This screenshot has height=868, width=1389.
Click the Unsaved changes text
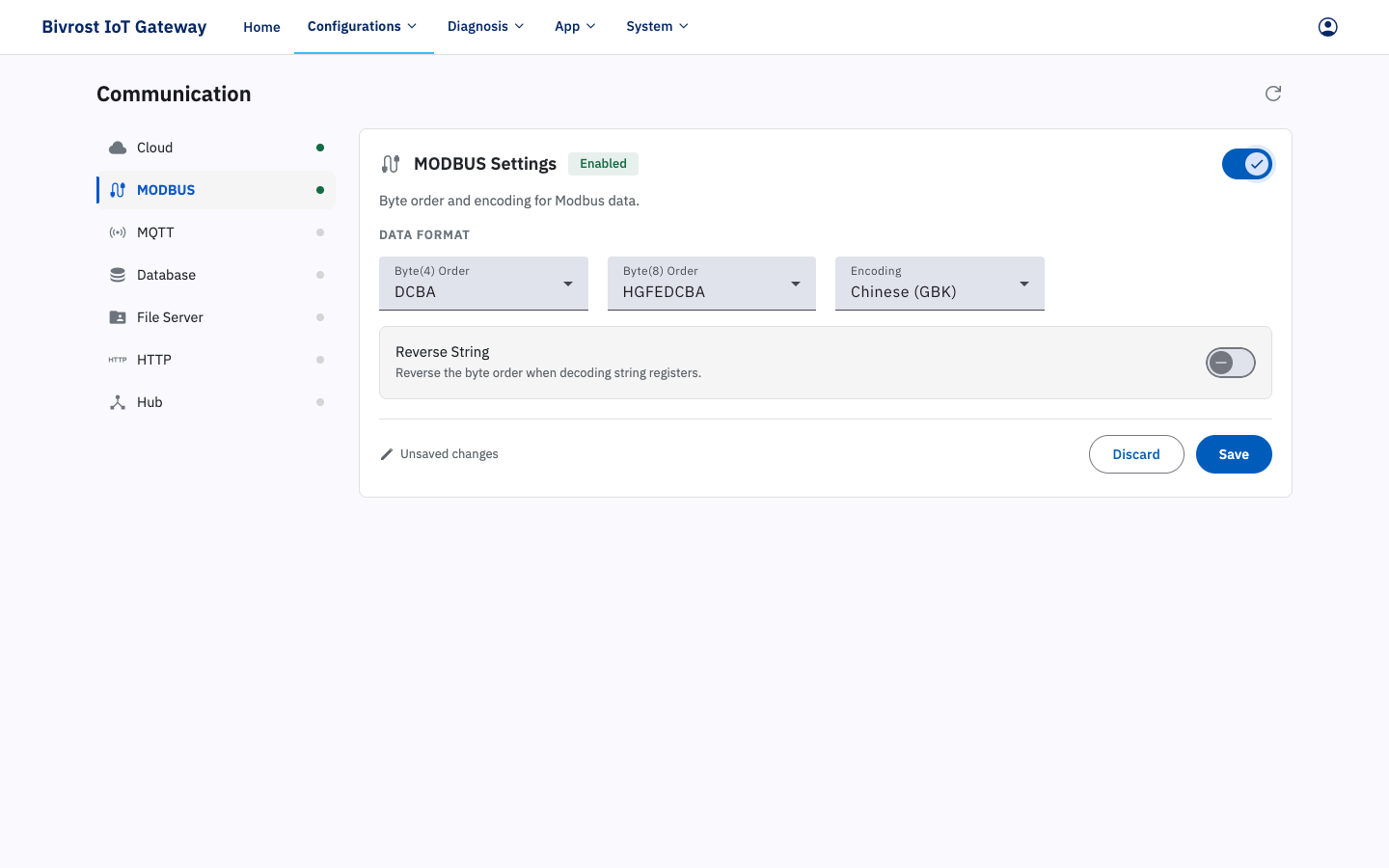point(449,454)
